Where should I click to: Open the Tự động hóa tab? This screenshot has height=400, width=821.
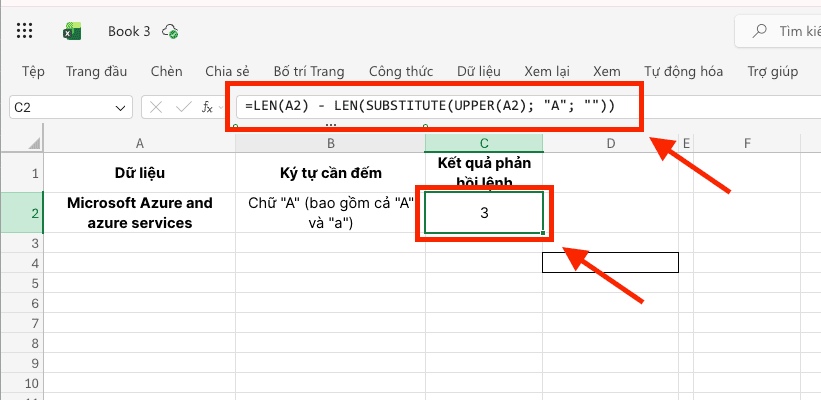[x=685, y=71]
